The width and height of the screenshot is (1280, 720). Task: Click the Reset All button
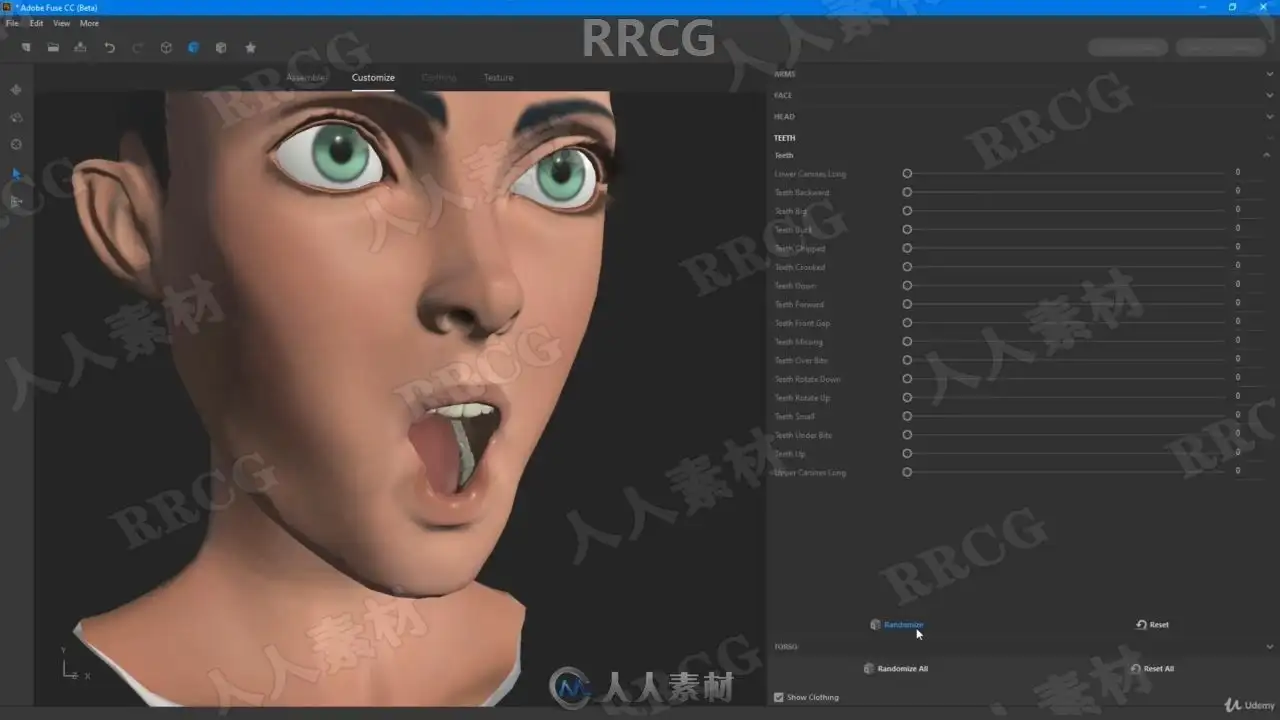(1152, 668)
